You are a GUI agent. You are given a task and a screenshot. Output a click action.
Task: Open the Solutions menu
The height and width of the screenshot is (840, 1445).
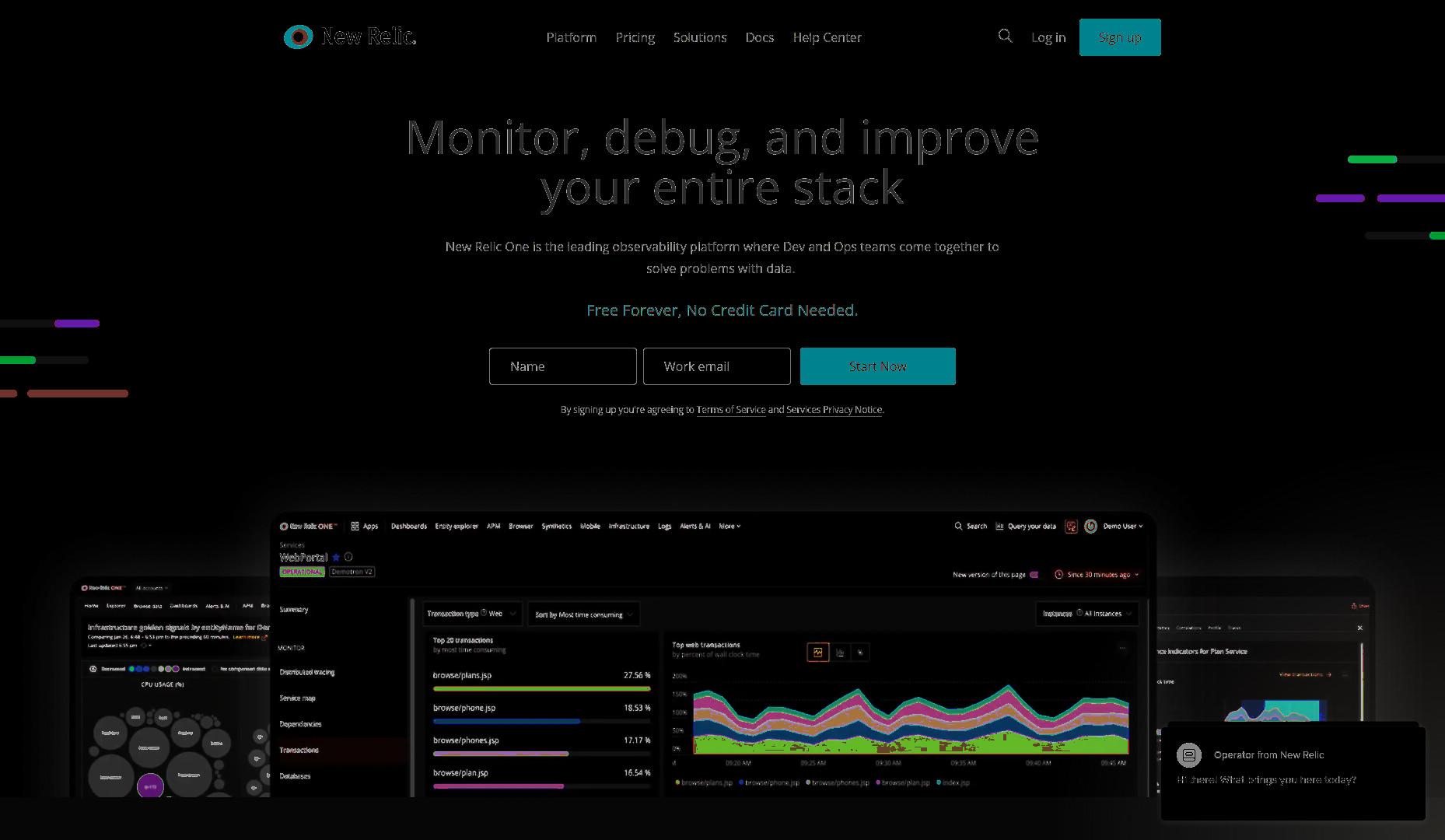click(x=700, y=37)
